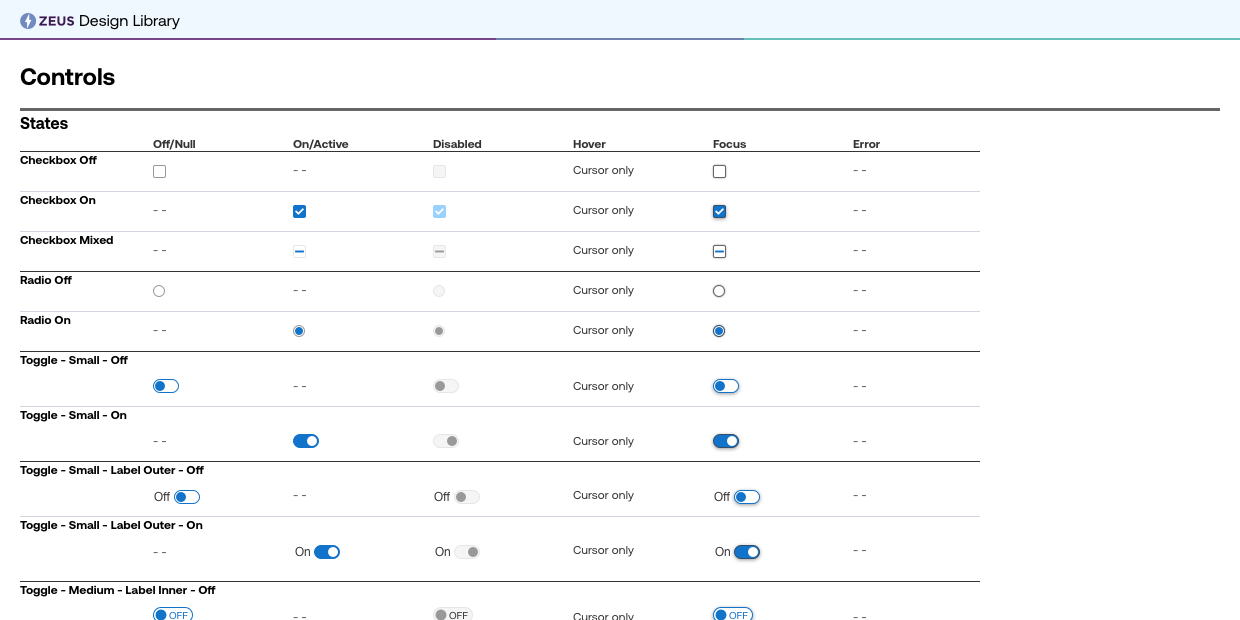Disable the Label Outer On toggle in On/Active column

[327, 552]
